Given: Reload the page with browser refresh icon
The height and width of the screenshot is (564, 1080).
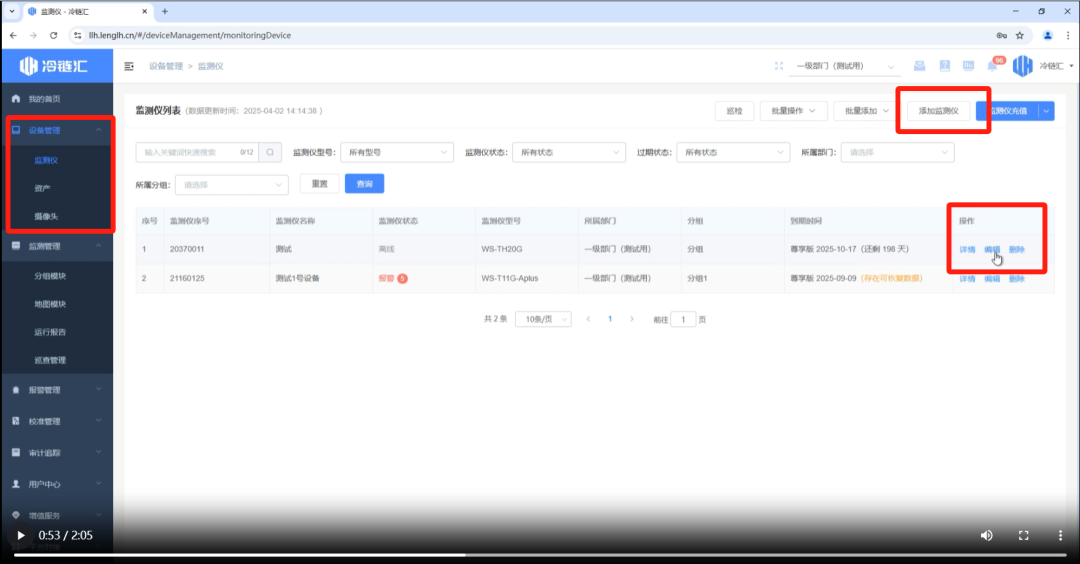Looking at the screenshot, I should coord(53,35).
